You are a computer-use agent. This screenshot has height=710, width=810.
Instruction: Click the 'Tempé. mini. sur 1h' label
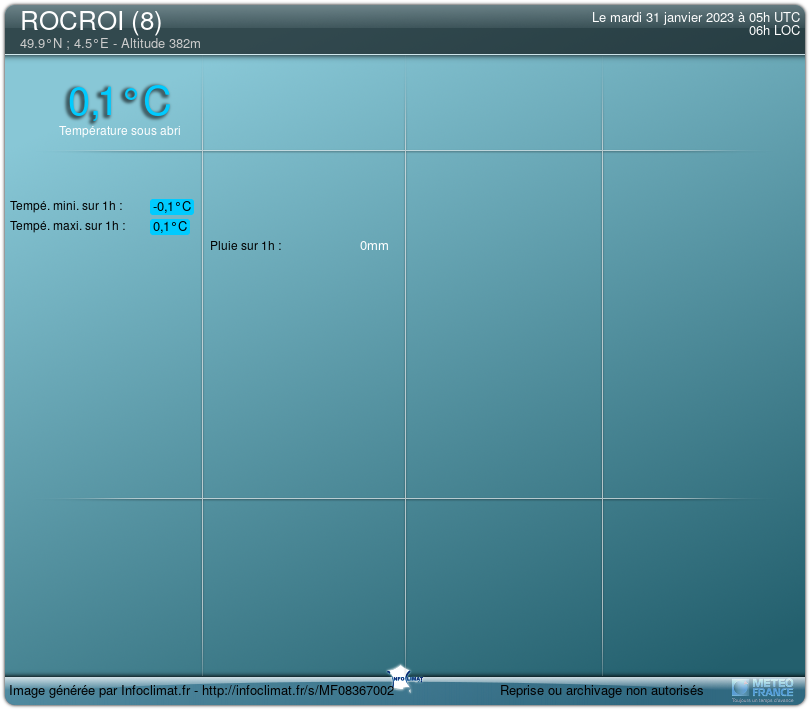tap(66, 206)
